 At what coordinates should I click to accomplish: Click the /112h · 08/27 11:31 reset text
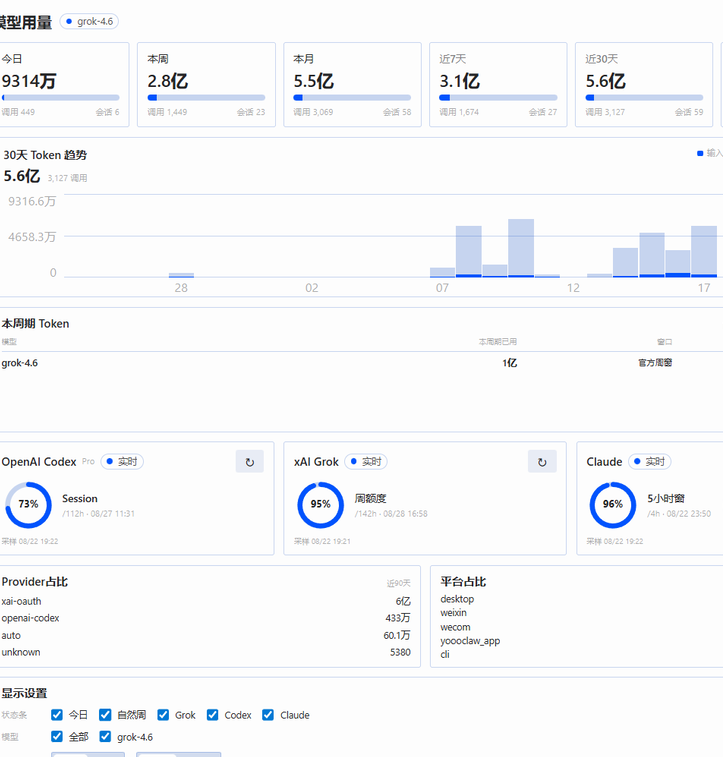point(98,514)
